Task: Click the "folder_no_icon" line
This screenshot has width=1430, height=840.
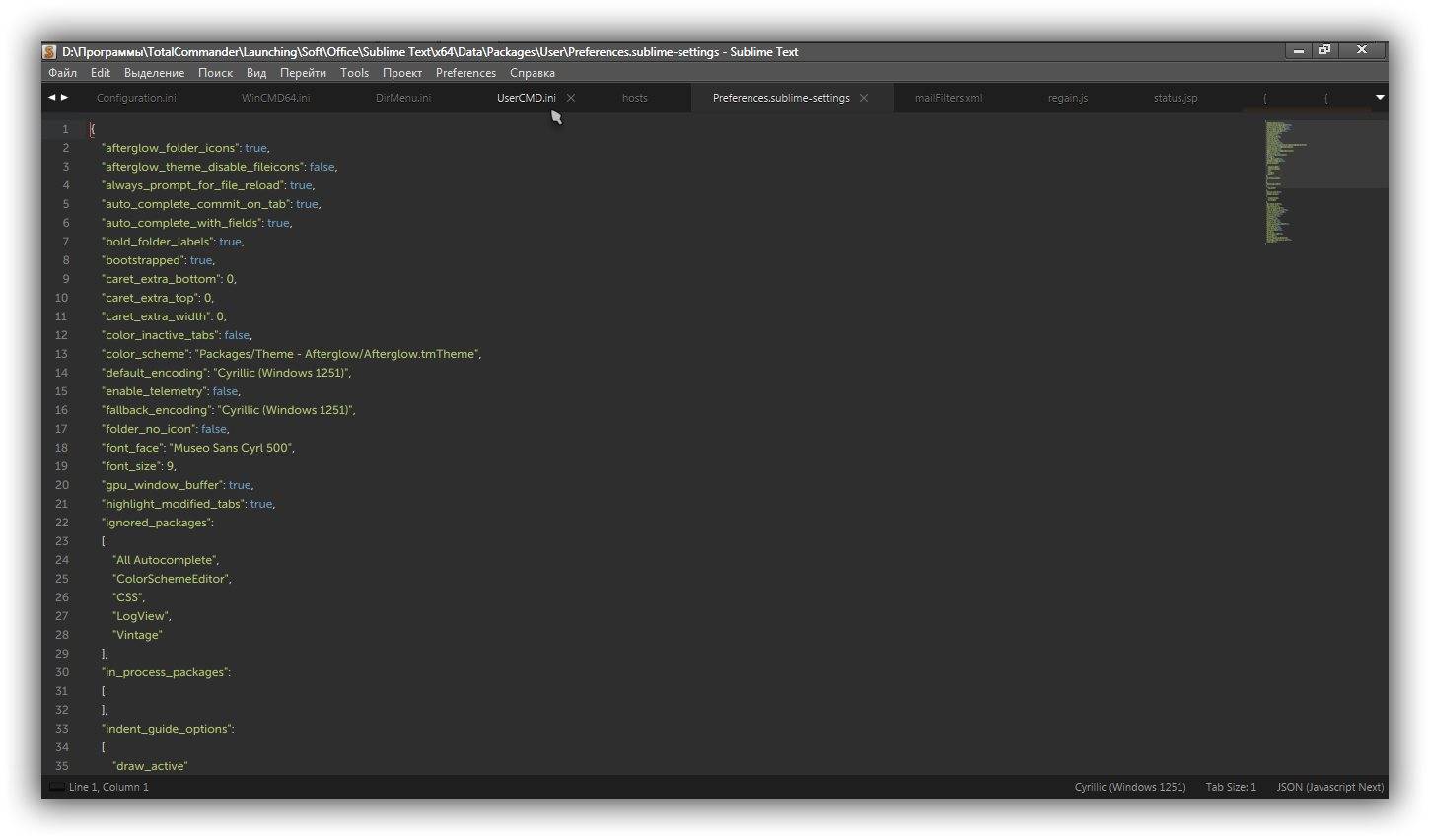Action: click(166, 429)
